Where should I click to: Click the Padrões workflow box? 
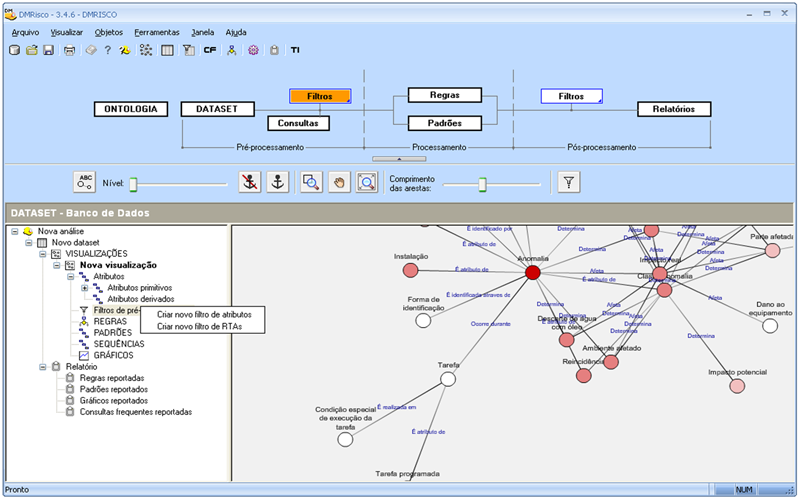point(444,123)
